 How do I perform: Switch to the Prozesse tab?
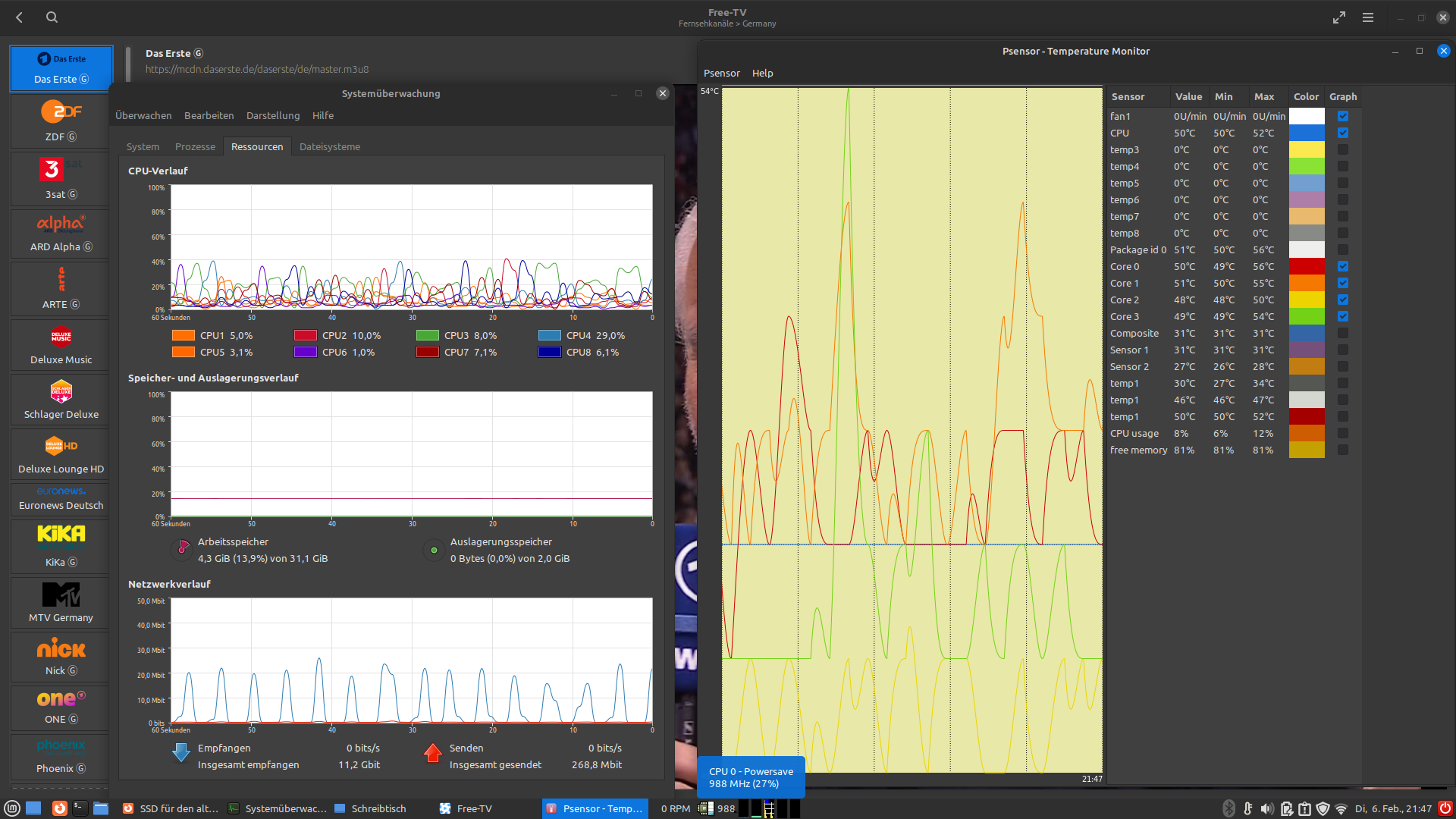coord(195,146)
